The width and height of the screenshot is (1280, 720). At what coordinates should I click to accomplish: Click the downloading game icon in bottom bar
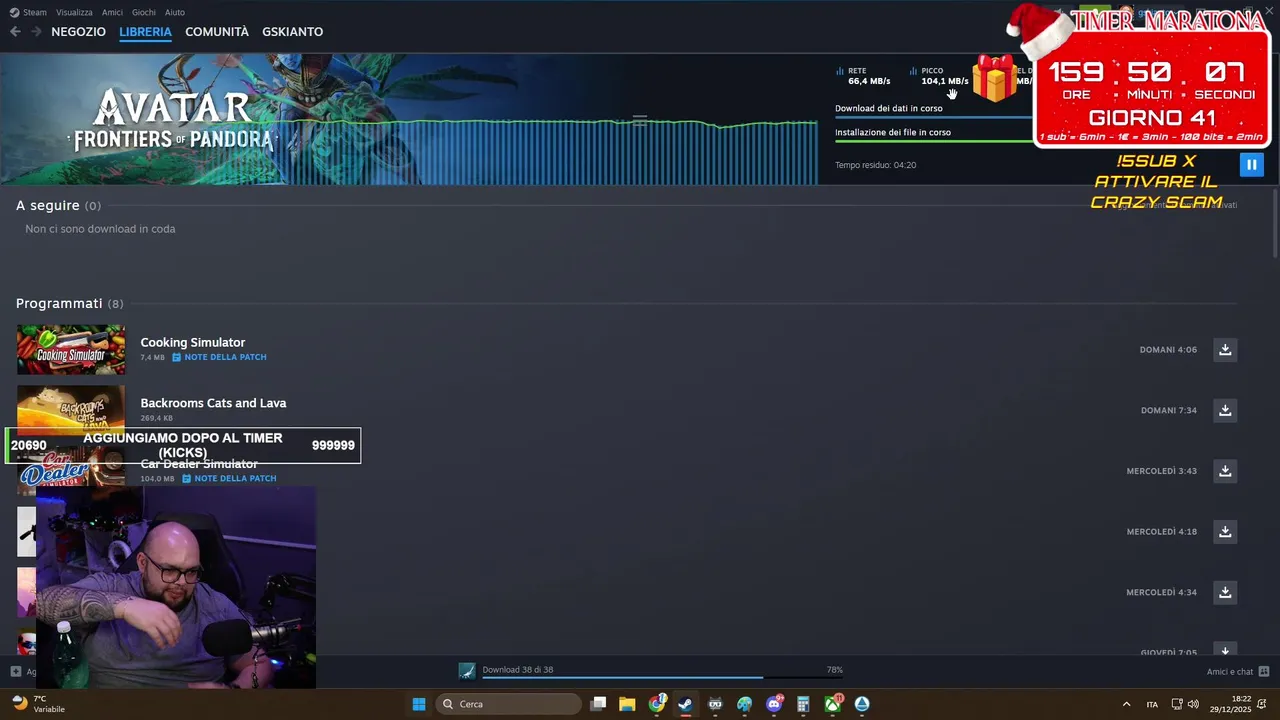coord(467,671)
